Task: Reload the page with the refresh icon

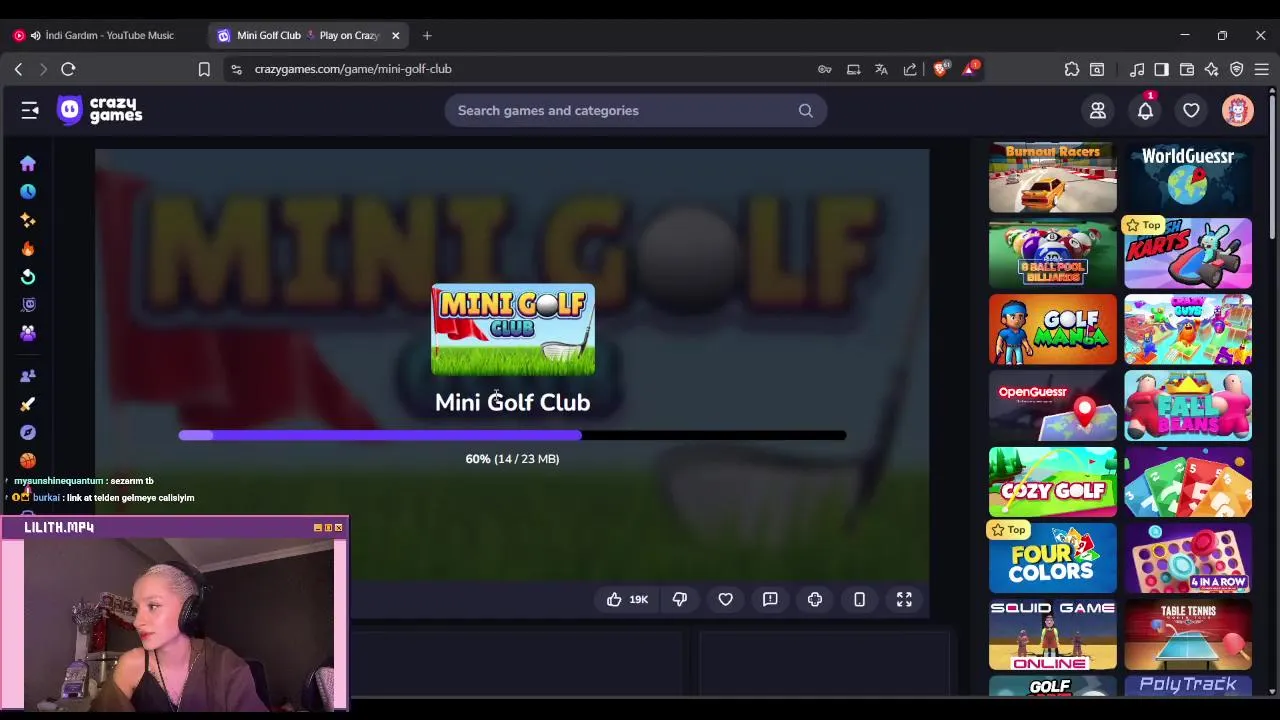Action: coord(68,69)
